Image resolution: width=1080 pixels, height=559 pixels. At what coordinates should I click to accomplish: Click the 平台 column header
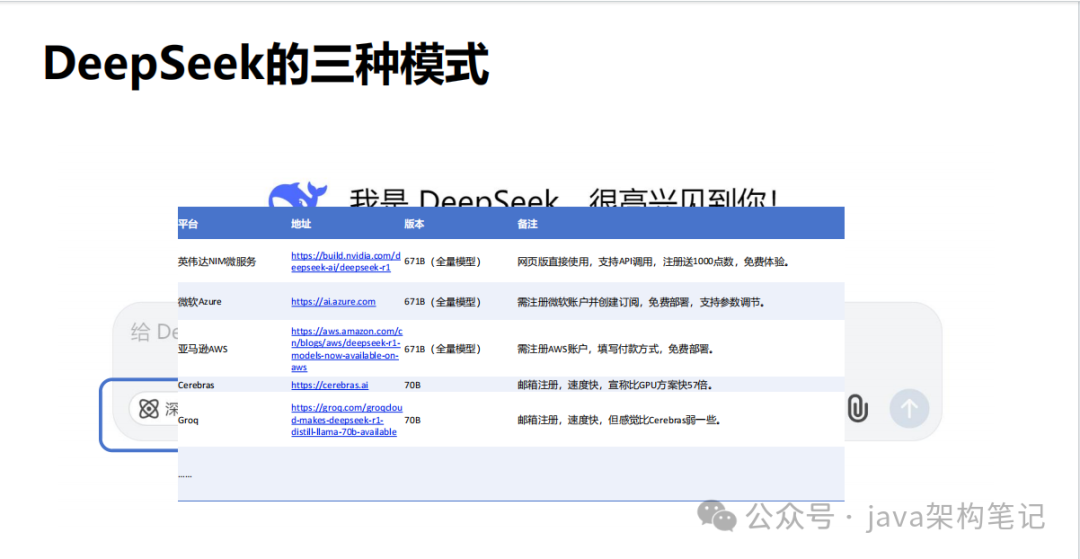click(187, 224)
